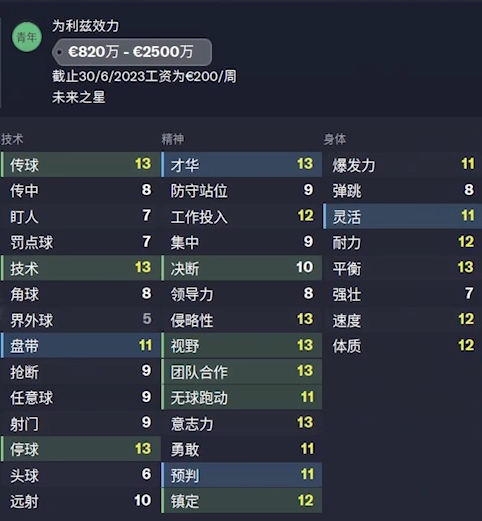Click the 身体 column heading

335,139
